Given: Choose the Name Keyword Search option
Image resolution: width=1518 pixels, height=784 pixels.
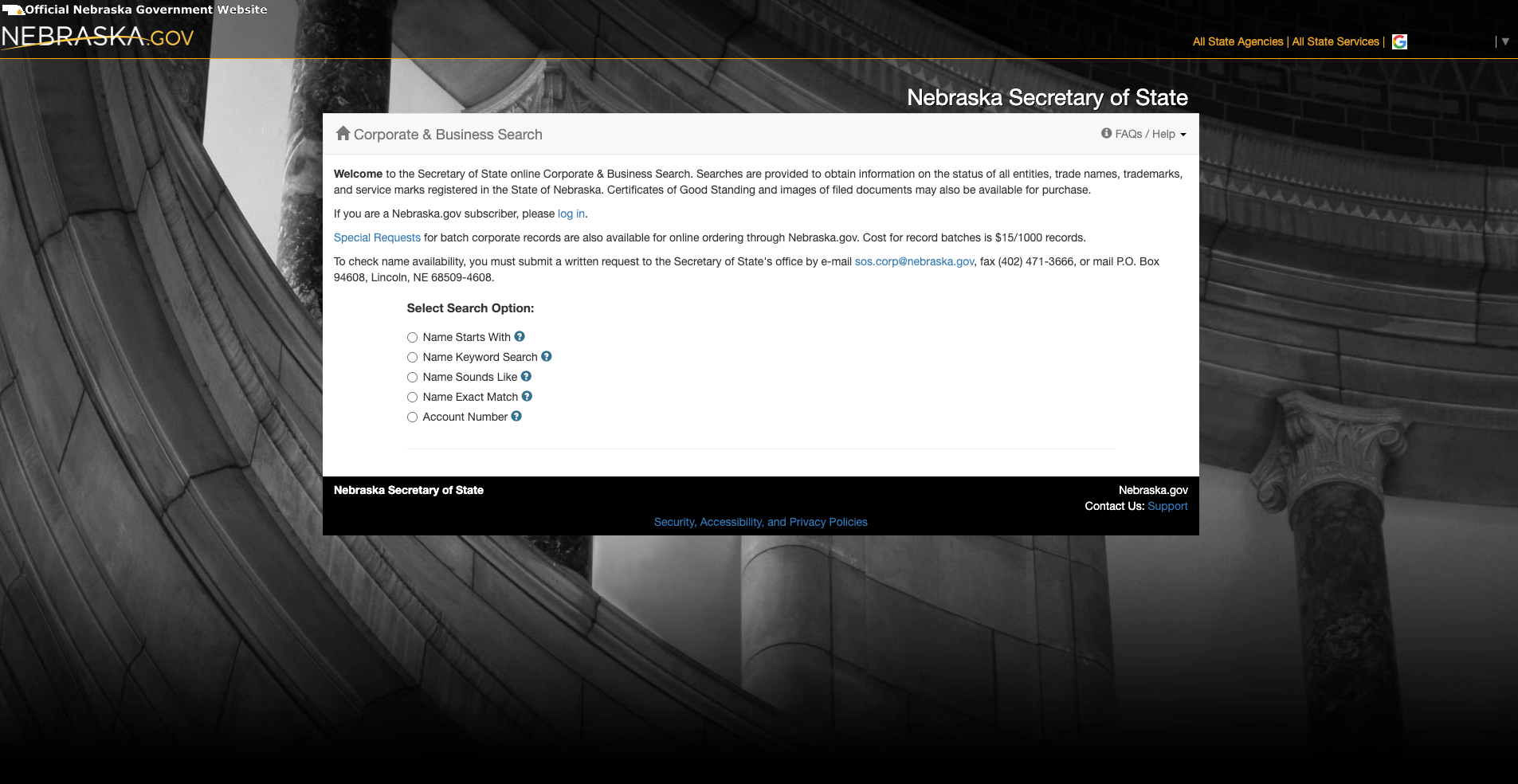Looking at the screenshot, I should point(412,358).
